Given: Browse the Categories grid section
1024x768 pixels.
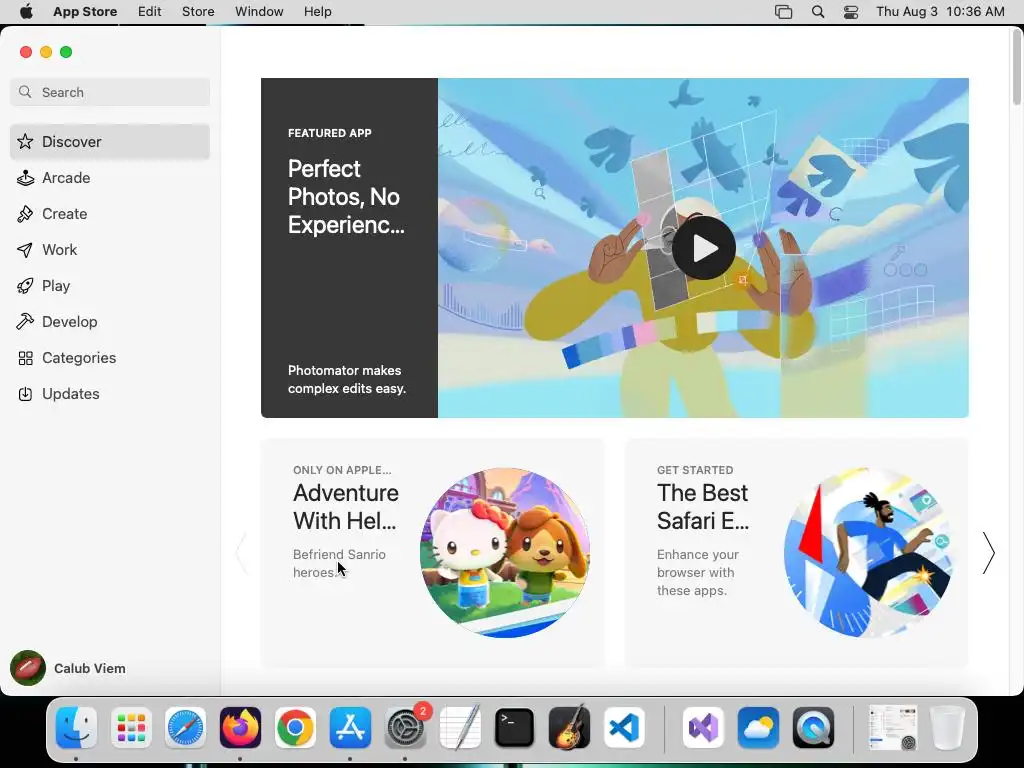Looking at the screenshot, I should [x=110, y=358].
